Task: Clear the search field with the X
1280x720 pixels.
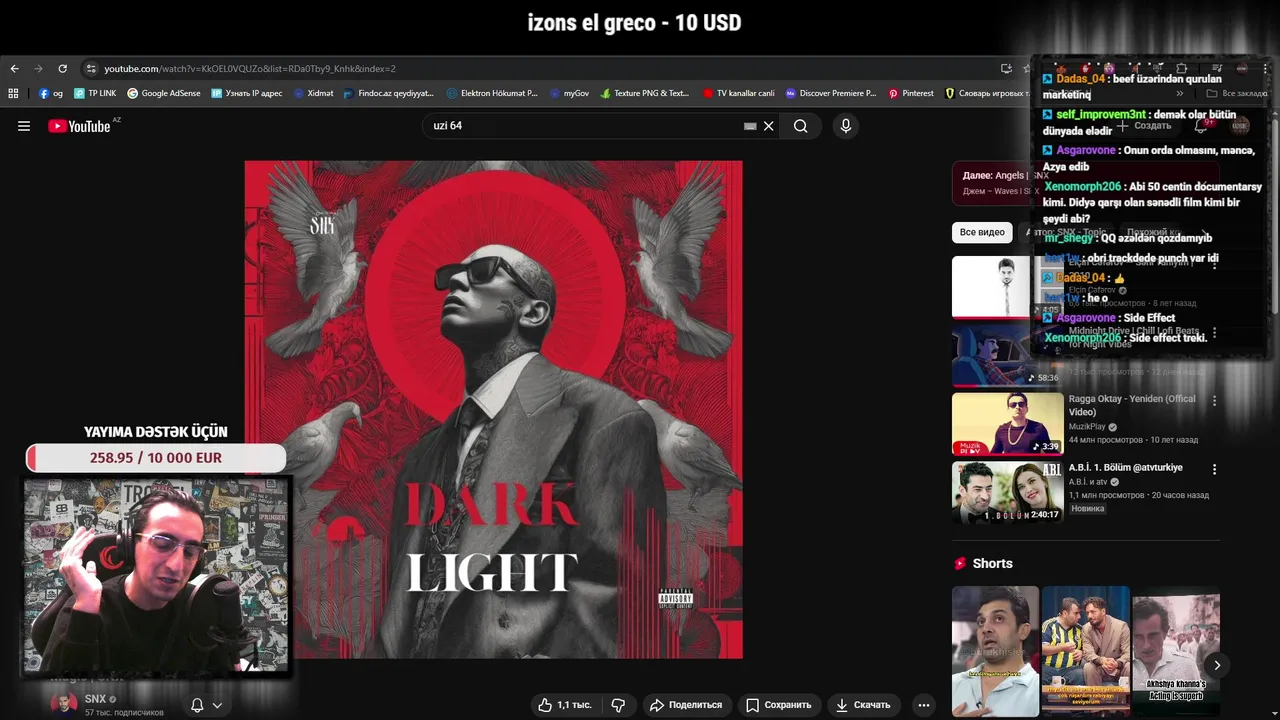Action: click(x=769, y=126)
